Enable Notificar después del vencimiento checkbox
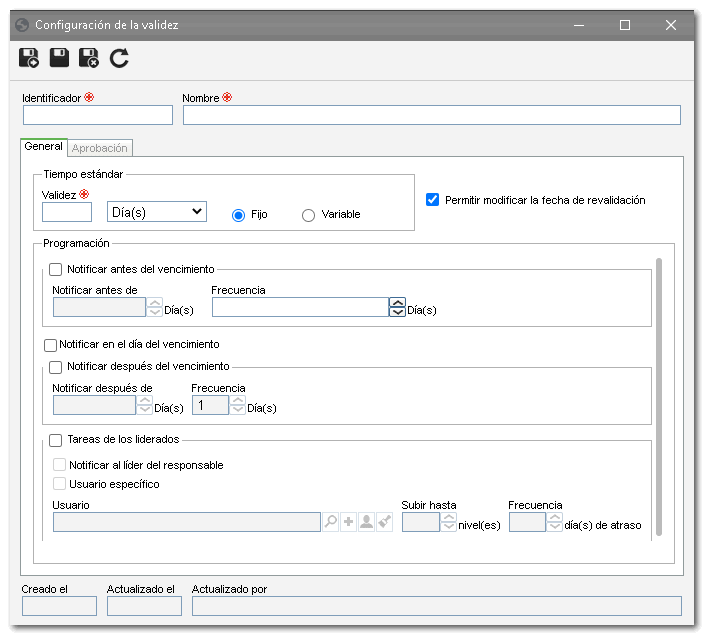The height and width of the screenshot is (636, 705). pos(55,367)
